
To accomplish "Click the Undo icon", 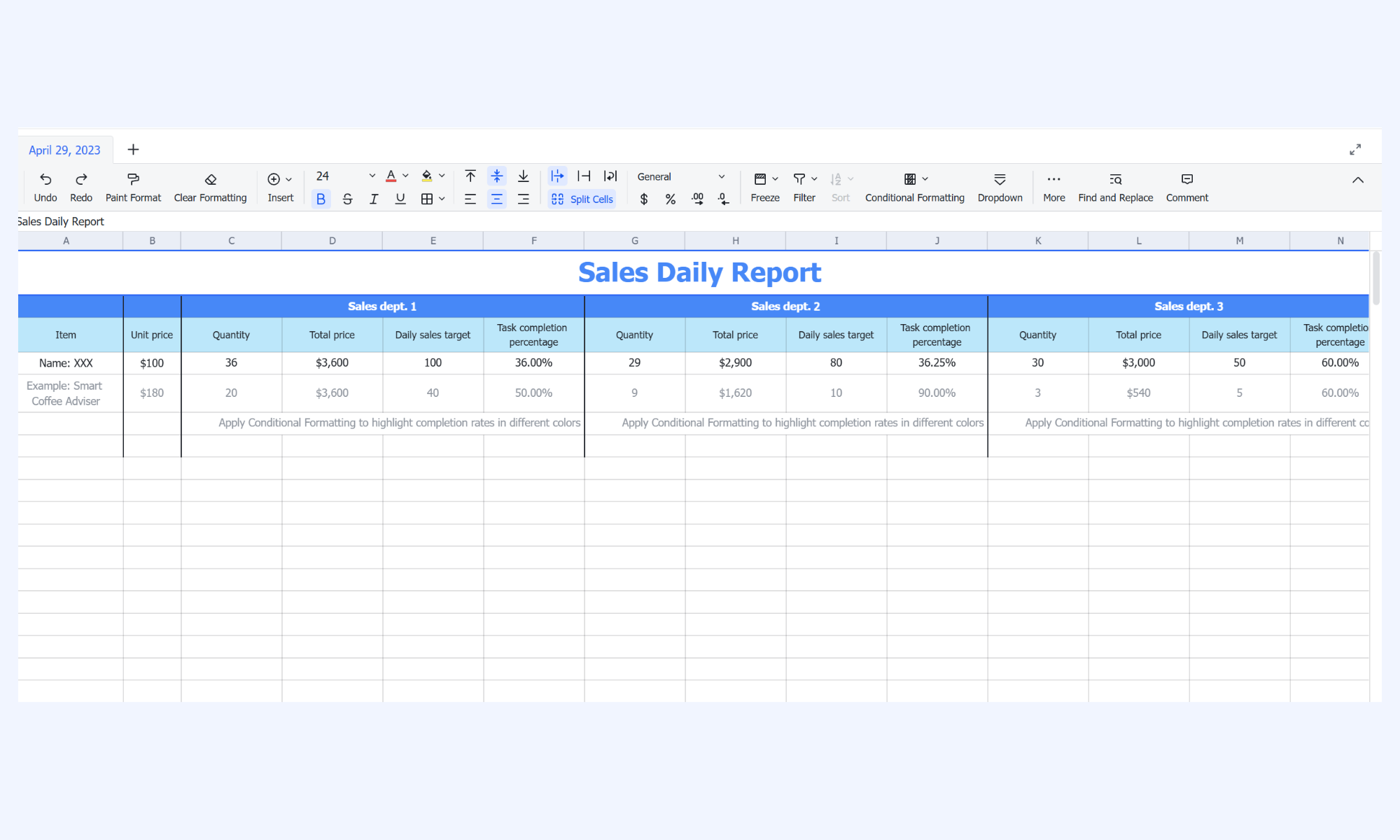I will [45, 179].
